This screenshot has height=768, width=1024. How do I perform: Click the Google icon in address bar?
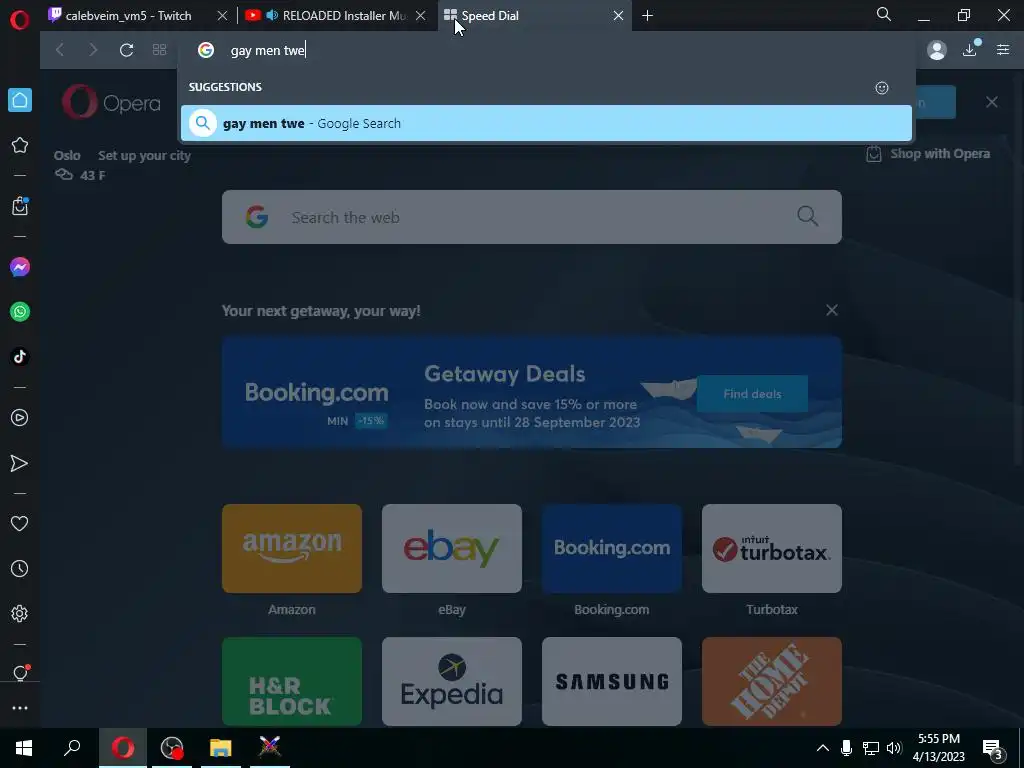tap(206, 50)
